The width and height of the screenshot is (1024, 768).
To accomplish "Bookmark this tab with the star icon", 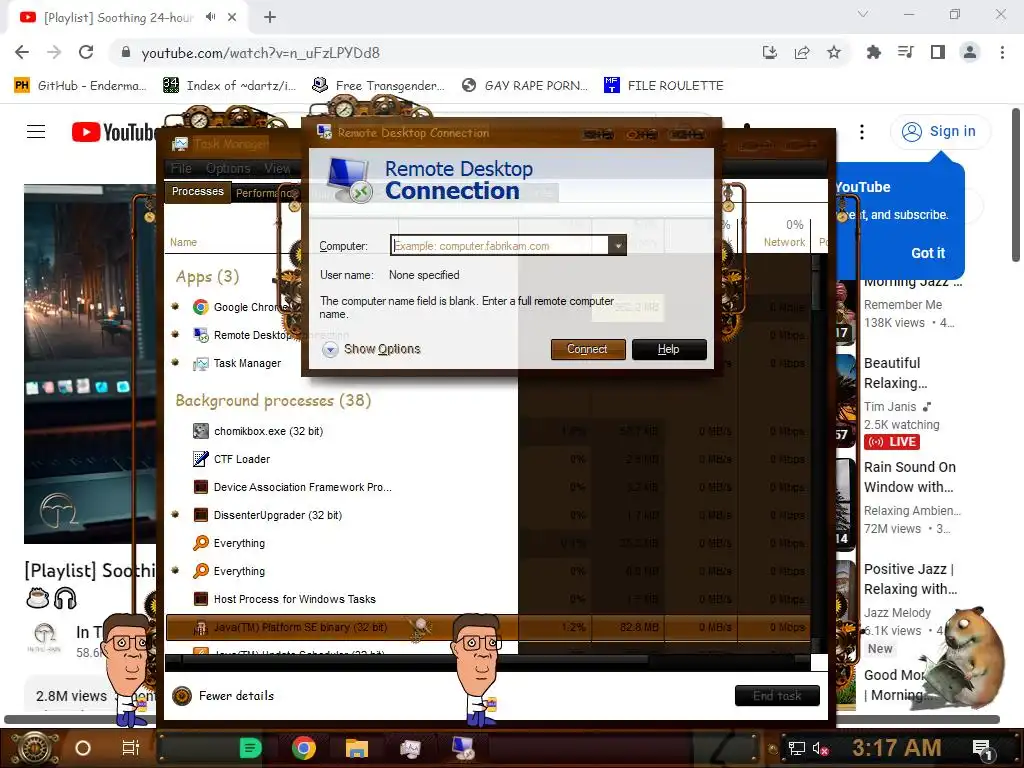I will 834,52.
